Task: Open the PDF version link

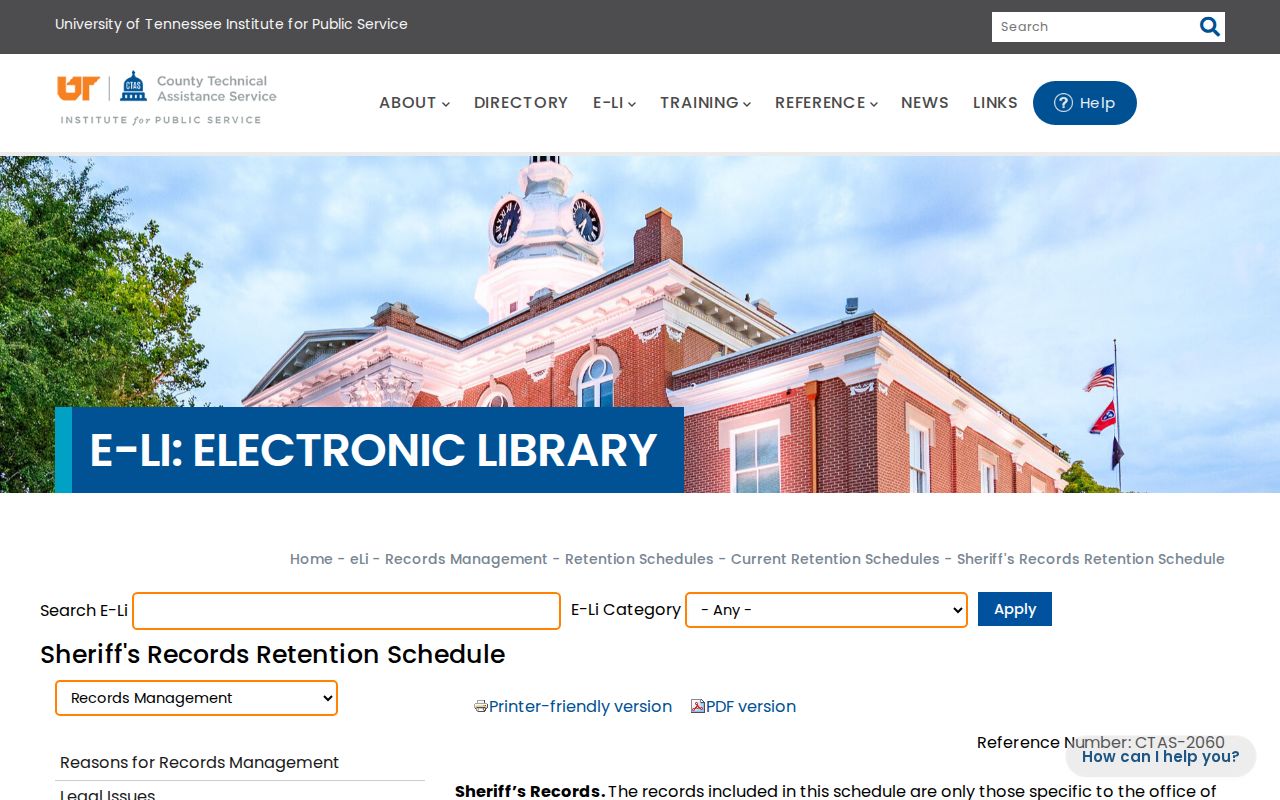Action: pyautogui.click(x=751, y=706)
